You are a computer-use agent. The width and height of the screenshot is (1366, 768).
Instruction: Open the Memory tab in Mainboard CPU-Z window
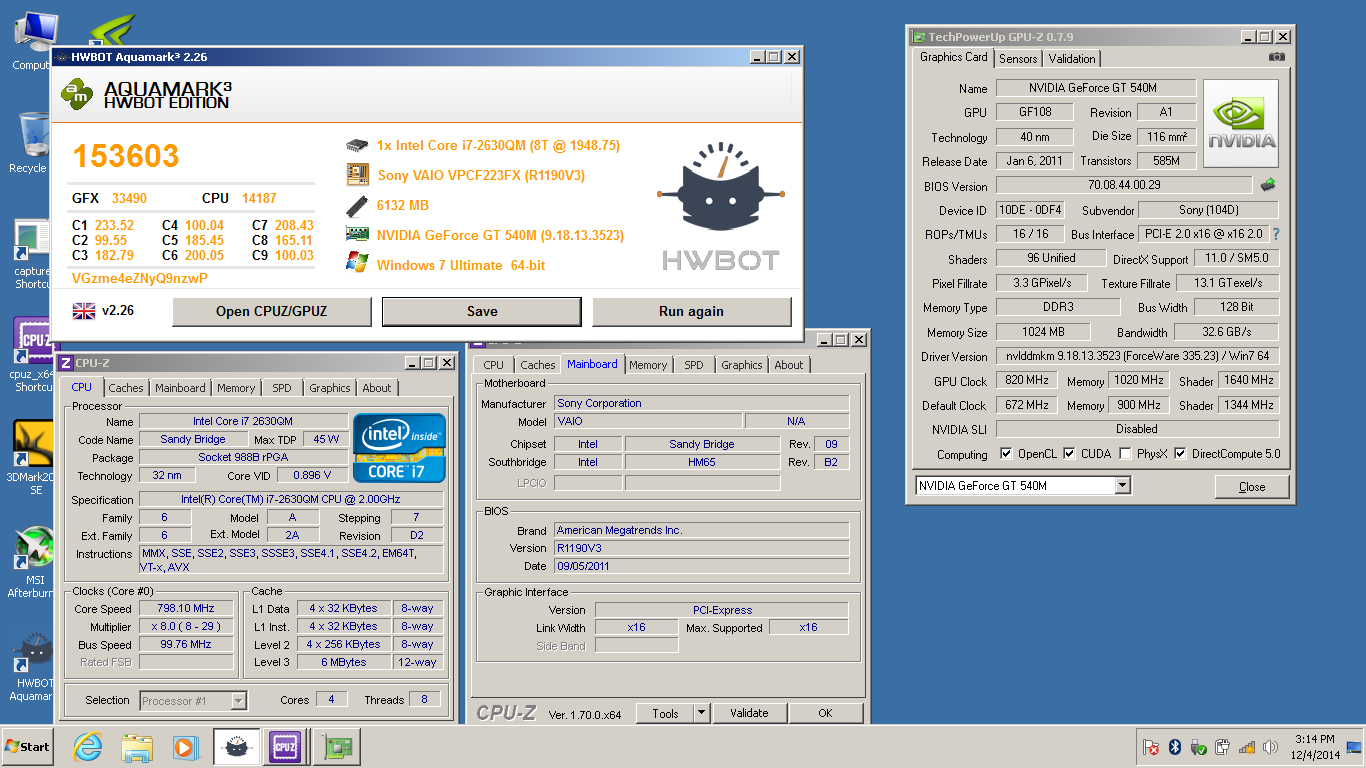click(x=648, y=365)
